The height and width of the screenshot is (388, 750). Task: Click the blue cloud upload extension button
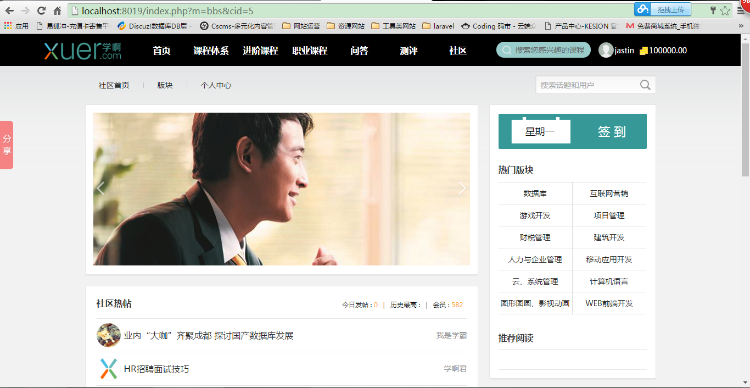pos(663,9)
